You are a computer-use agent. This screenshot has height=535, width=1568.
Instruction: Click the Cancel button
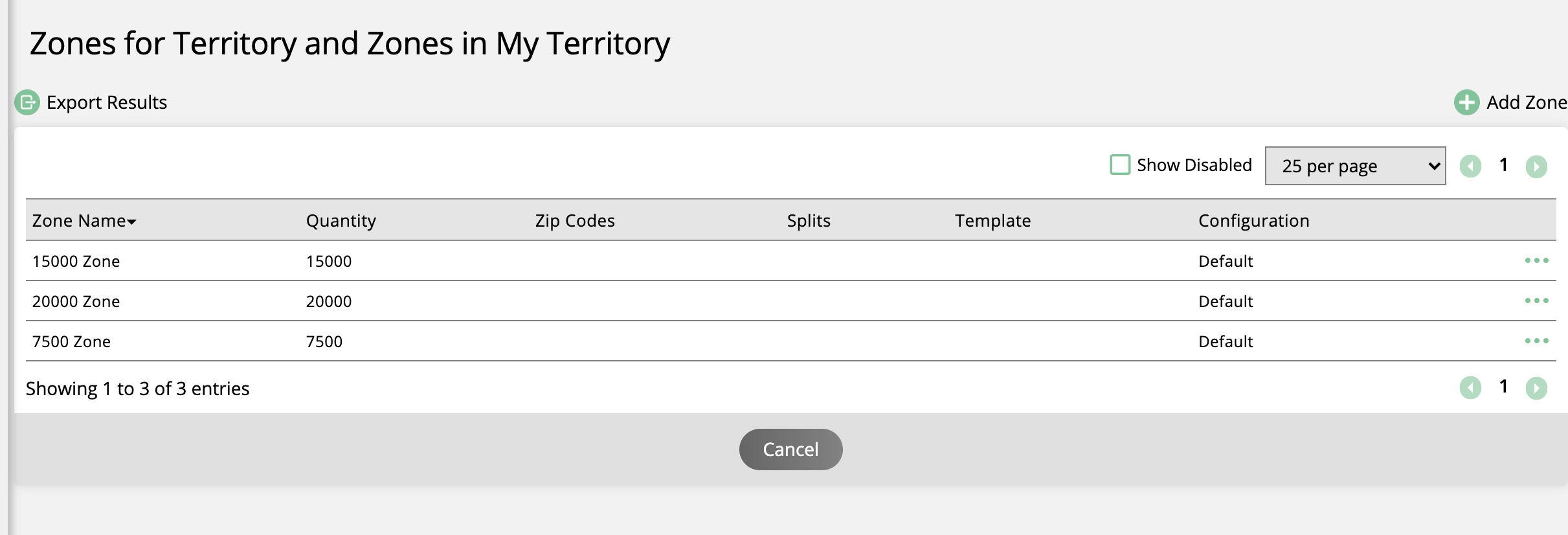click(x=790, y=449)
